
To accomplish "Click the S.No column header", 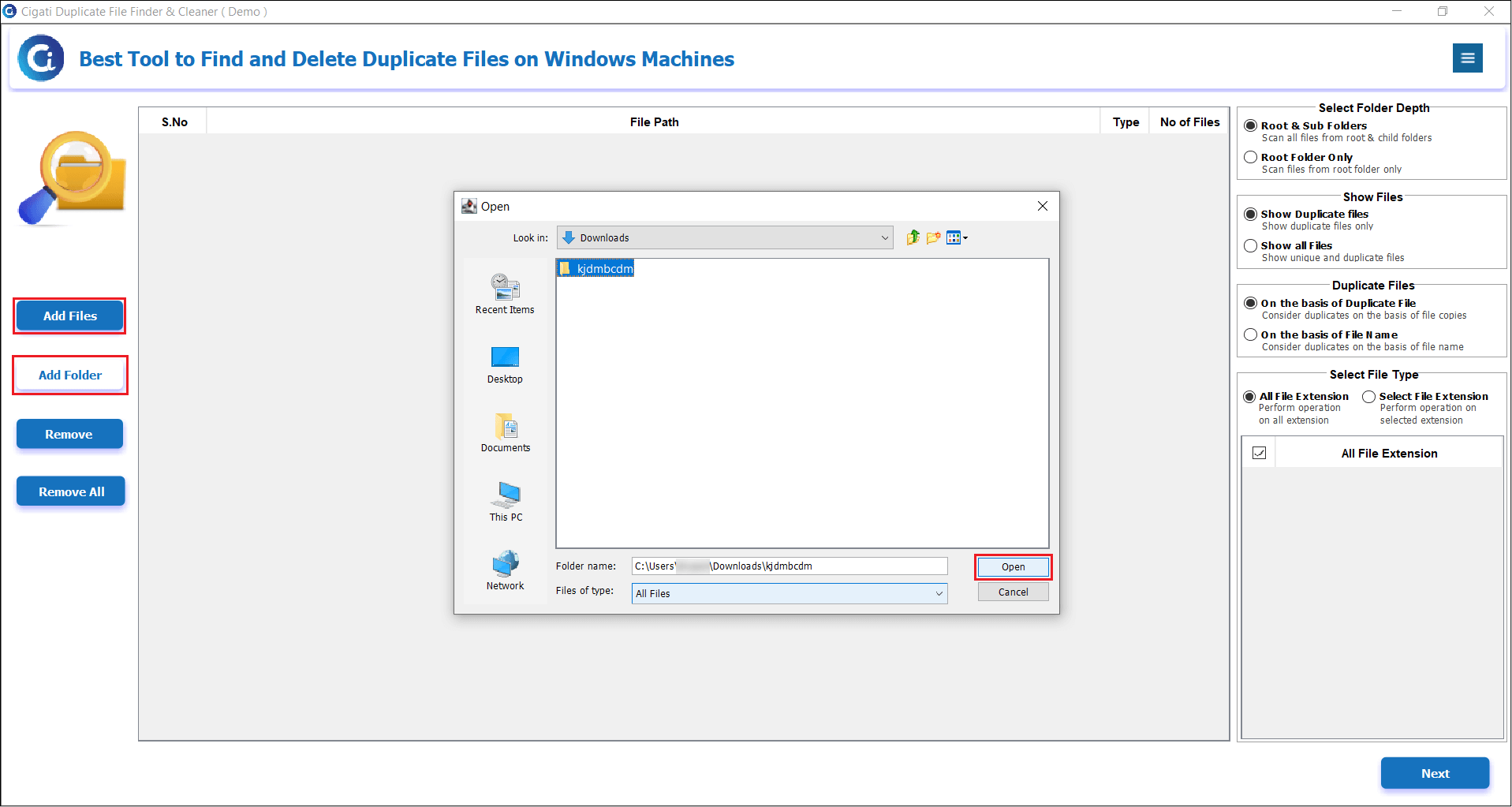I will tap(174, 121).
